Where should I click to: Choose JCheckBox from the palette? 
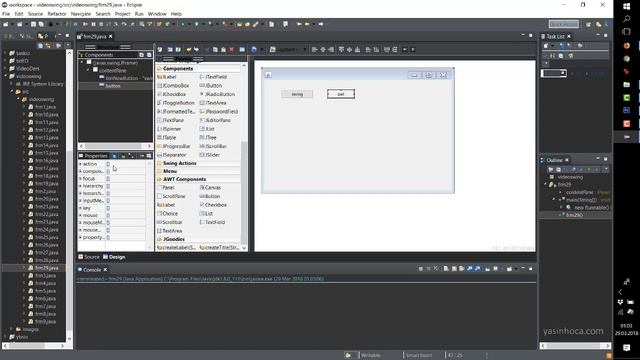(171, 94)
